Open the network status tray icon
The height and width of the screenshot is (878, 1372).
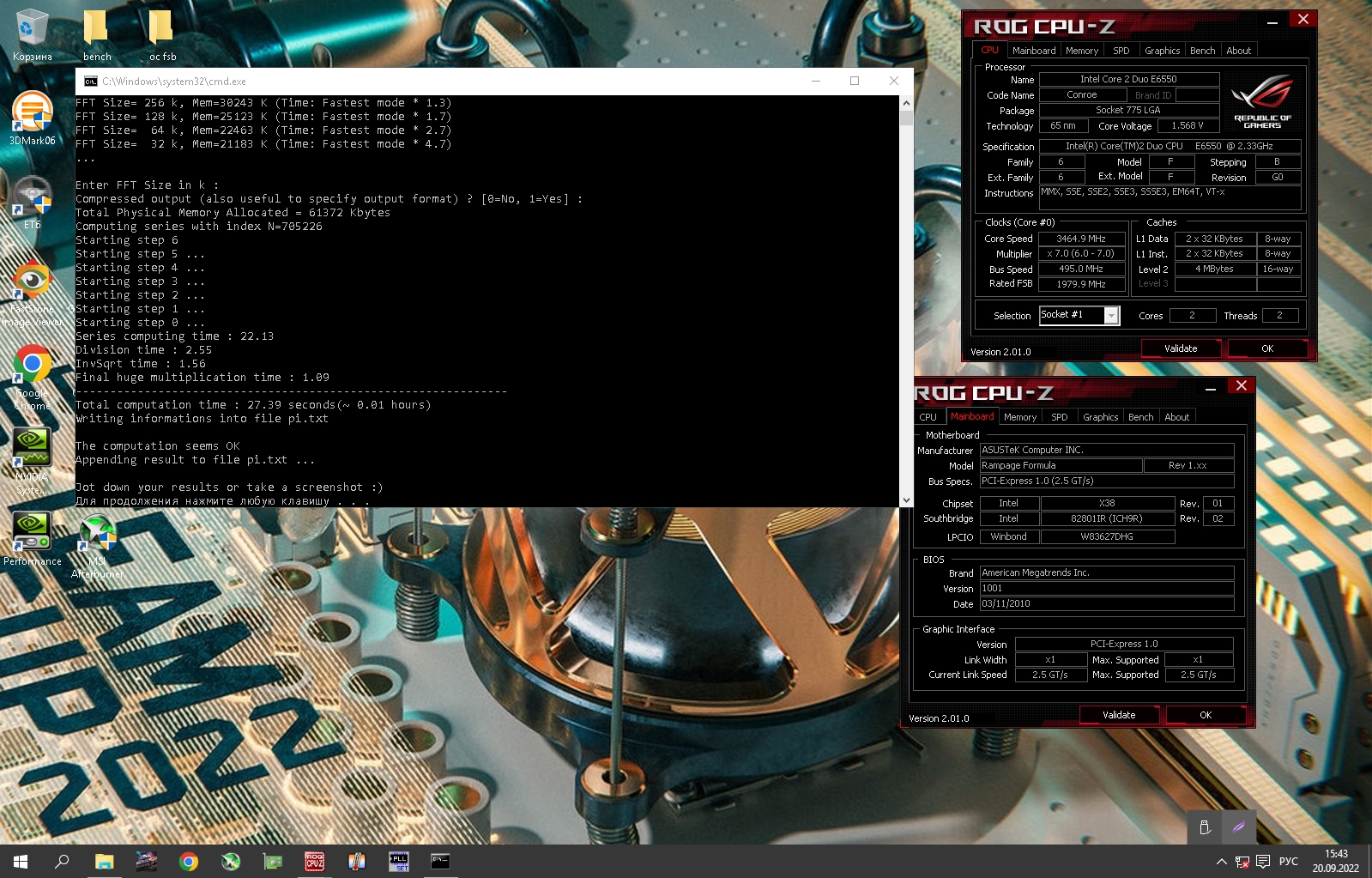pos(1242,862)
